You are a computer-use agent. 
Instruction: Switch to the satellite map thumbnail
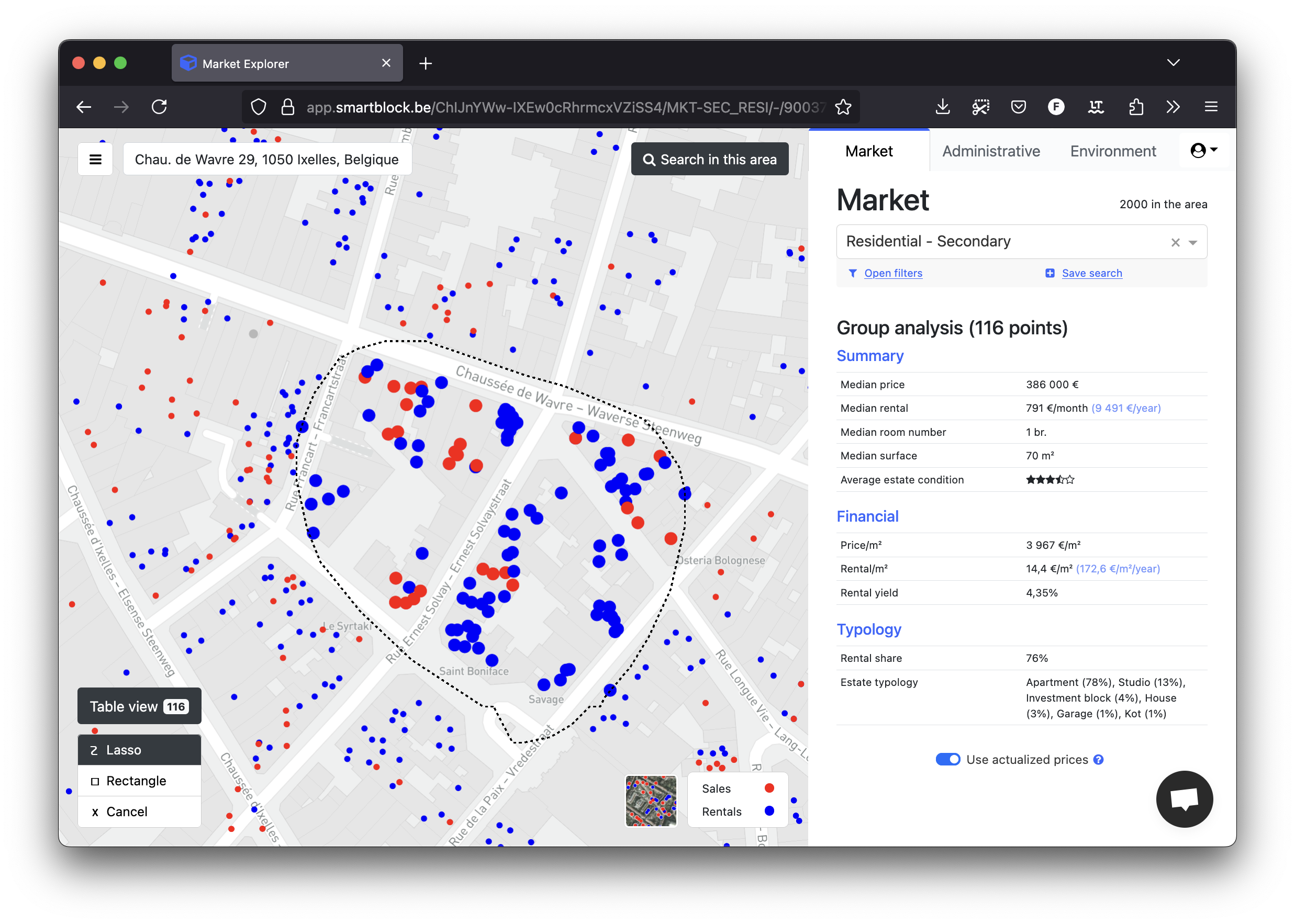click(651, 801)
